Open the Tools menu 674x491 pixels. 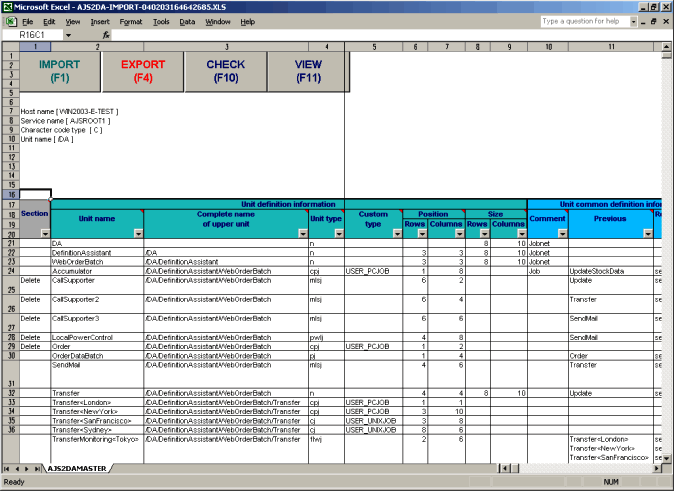click(161, 21)
